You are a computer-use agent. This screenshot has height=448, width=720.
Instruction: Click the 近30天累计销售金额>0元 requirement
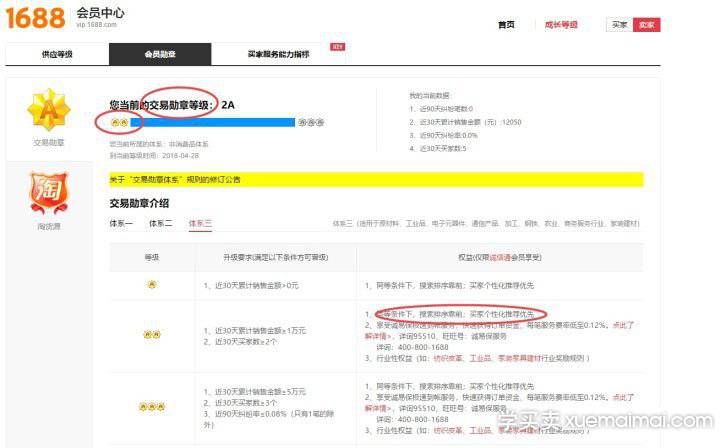251,286
